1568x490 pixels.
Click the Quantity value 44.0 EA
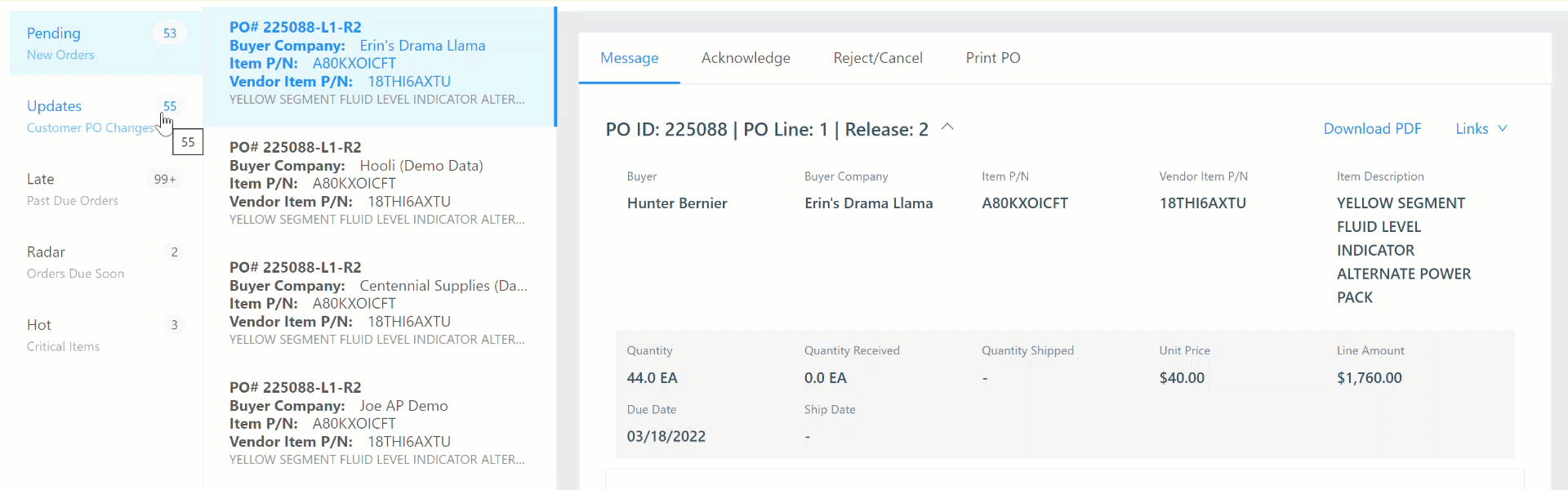pyautogui.click(x=652, y=378)
